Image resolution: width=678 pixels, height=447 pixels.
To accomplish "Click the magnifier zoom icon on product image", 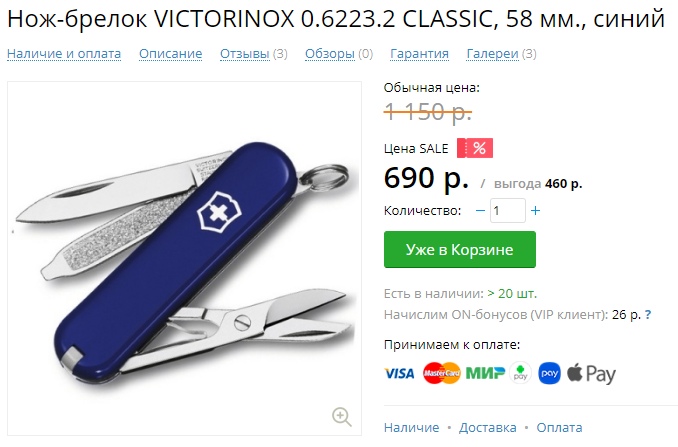I will click(342, 417).
